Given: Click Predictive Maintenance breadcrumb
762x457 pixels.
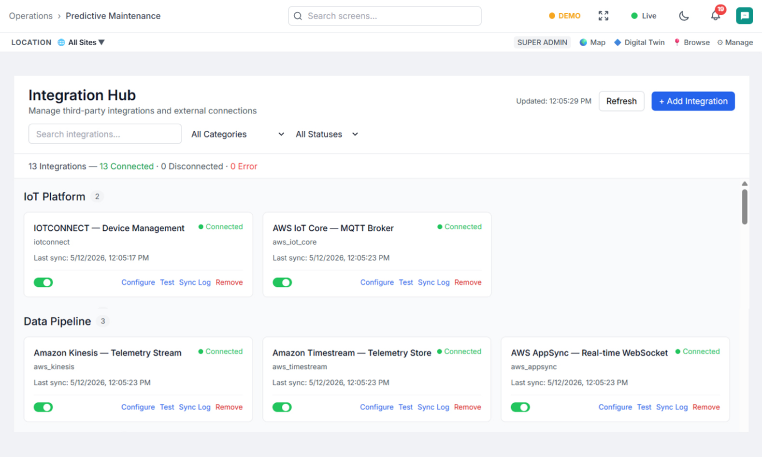Looking at the screenshot, I should pos(113,16).
